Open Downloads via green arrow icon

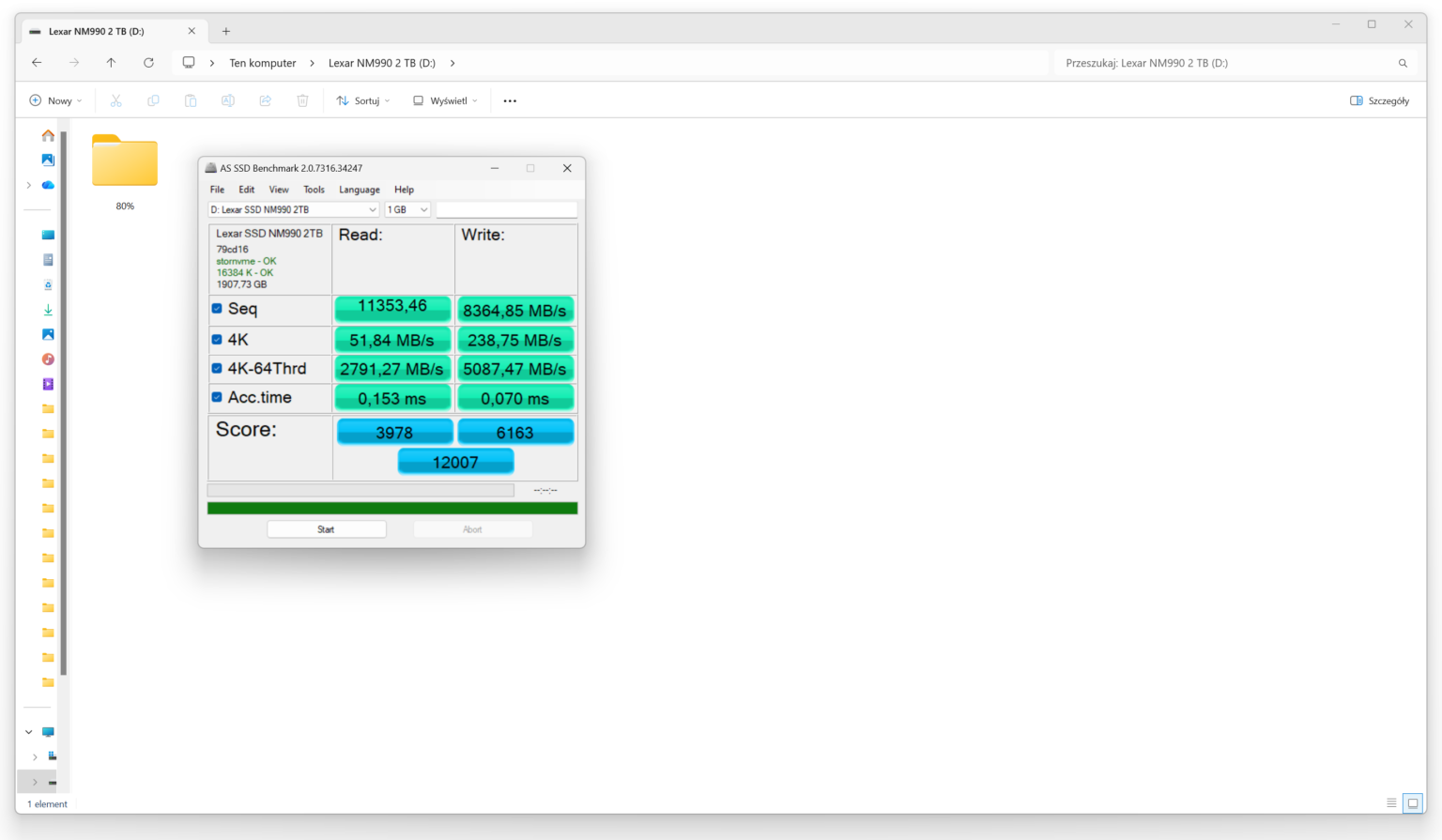coord(48,310)
